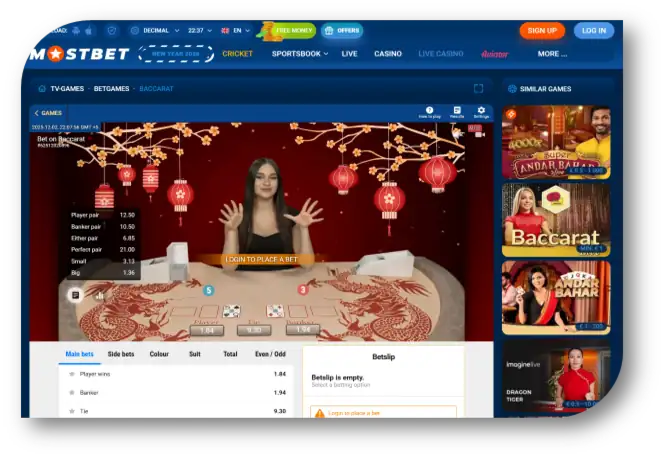Switch to the Colour tab
Image resolution: width=665 pixels, height=458 pixels.
(x=159, y=354)
